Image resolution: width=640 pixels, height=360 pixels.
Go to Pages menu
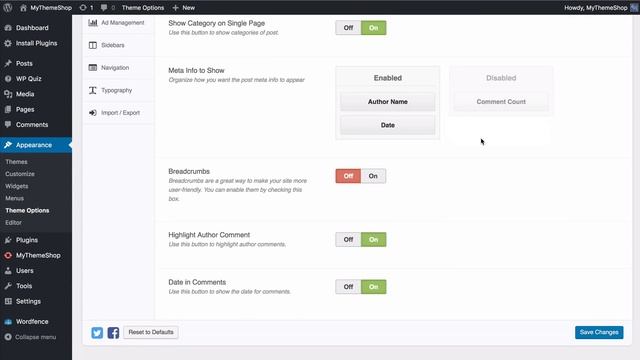coord(25,109)
